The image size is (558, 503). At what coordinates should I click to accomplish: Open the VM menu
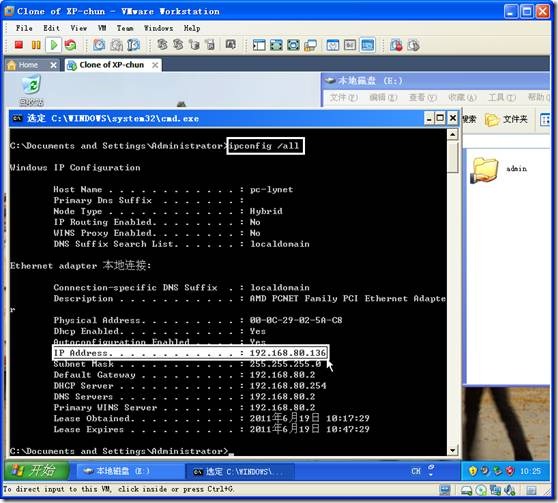click(102, 28)
